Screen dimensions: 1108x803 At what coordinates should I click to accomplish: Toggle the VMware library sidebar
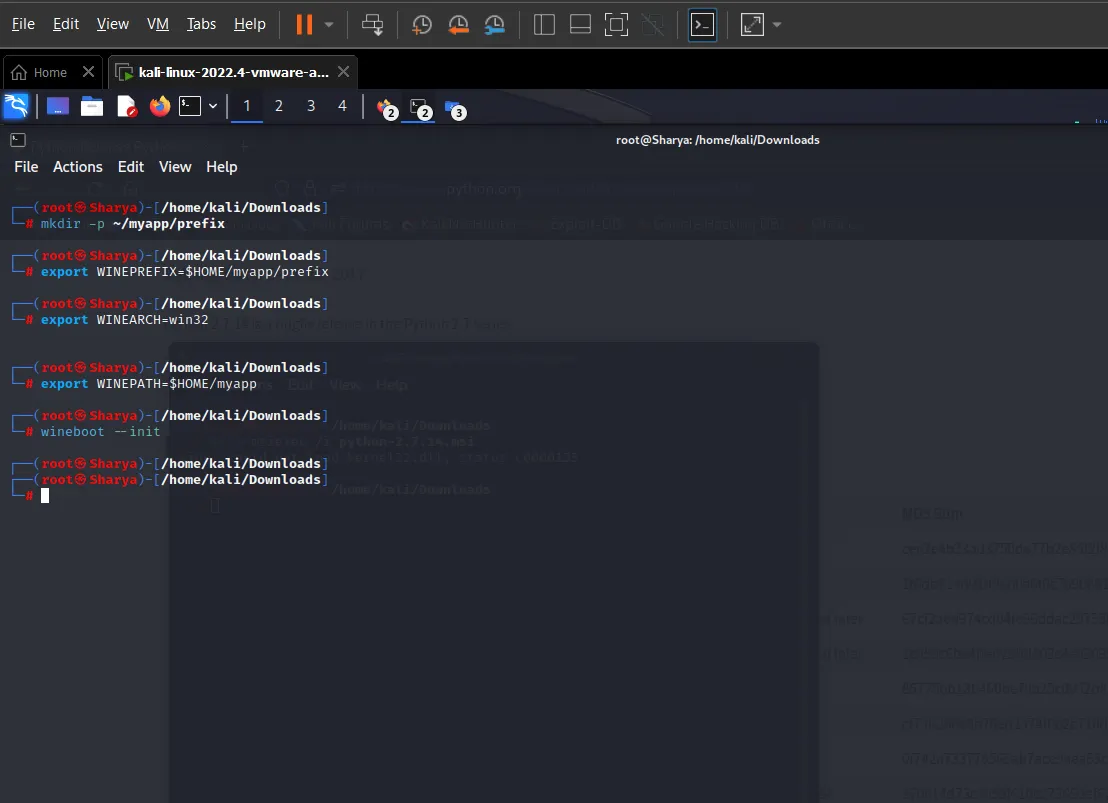[x=544, y=24]
